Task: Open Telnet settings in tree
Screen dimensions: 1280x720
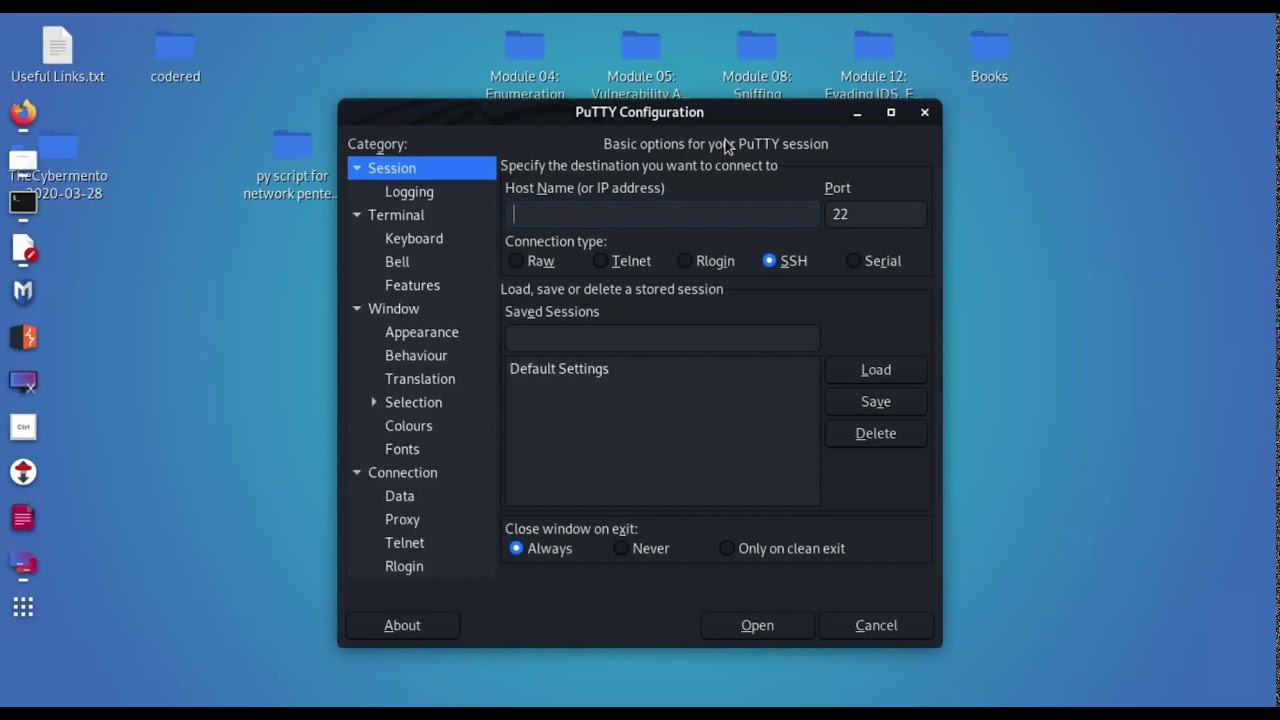Action: (405, 543)
